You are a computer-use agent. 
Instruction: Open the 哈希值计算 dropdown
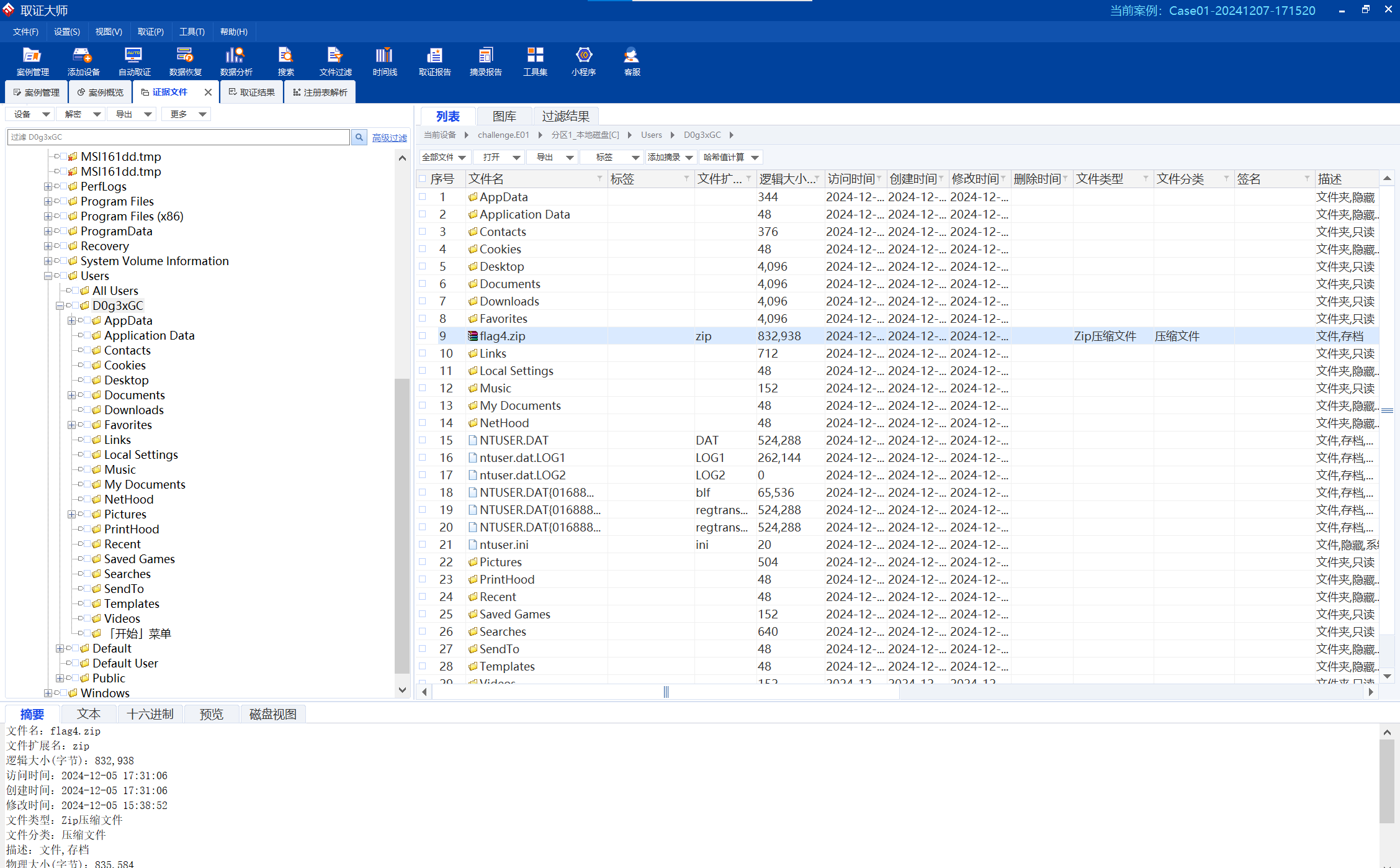(x=731, y=158)
